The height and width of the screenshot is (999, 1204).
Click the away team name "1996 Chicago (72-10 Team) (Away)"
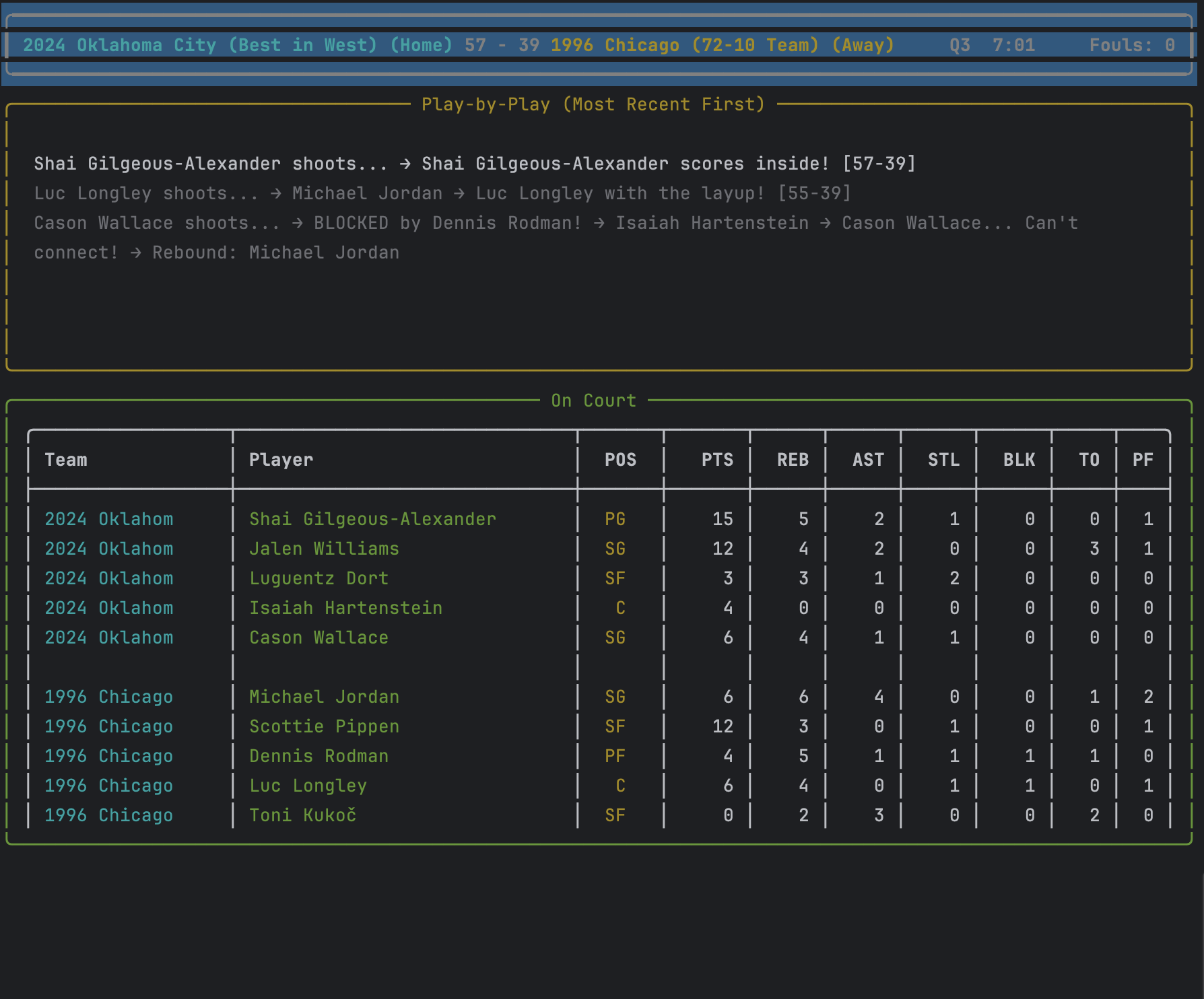click(723, 45)
